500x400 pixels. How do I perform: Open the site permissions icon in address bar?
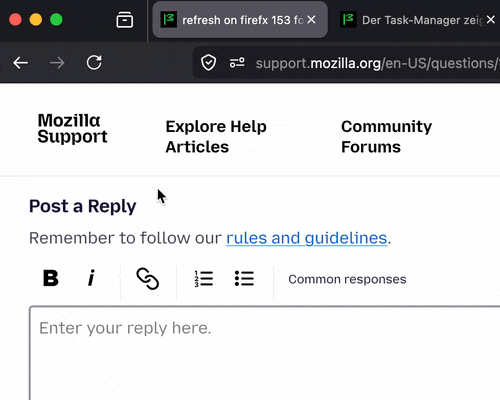237,63
